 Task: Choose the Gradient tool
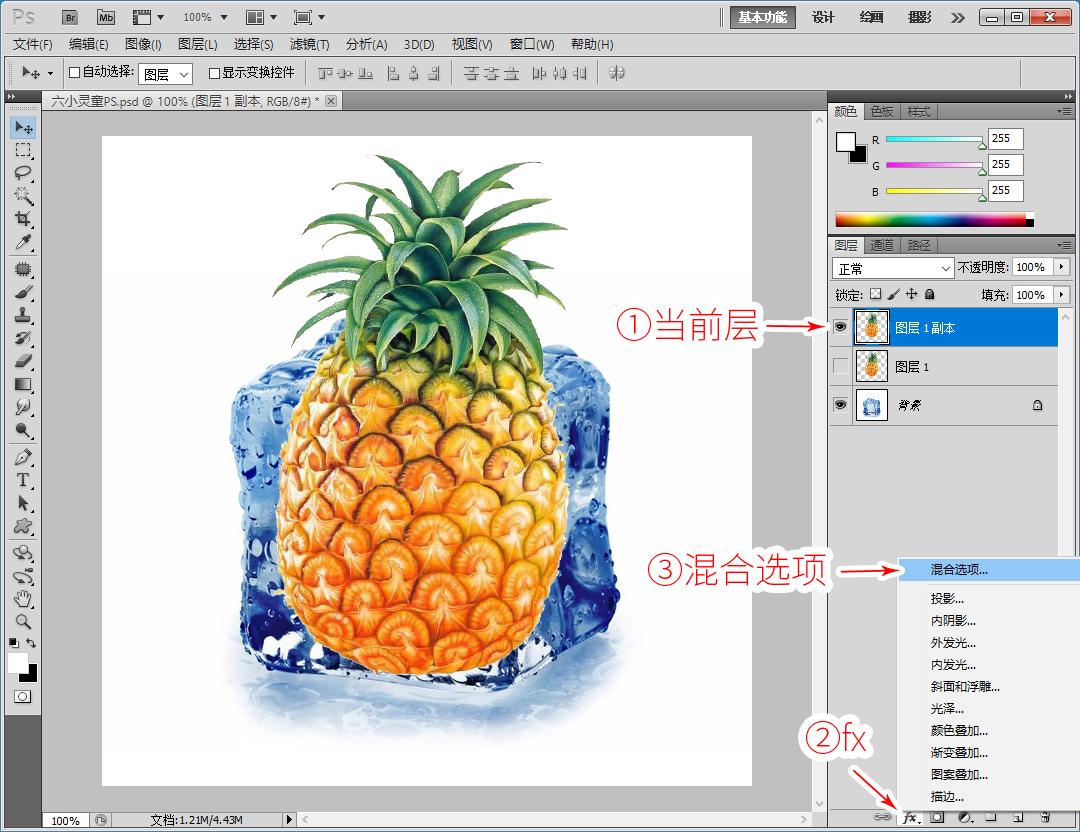pos(23,384)
